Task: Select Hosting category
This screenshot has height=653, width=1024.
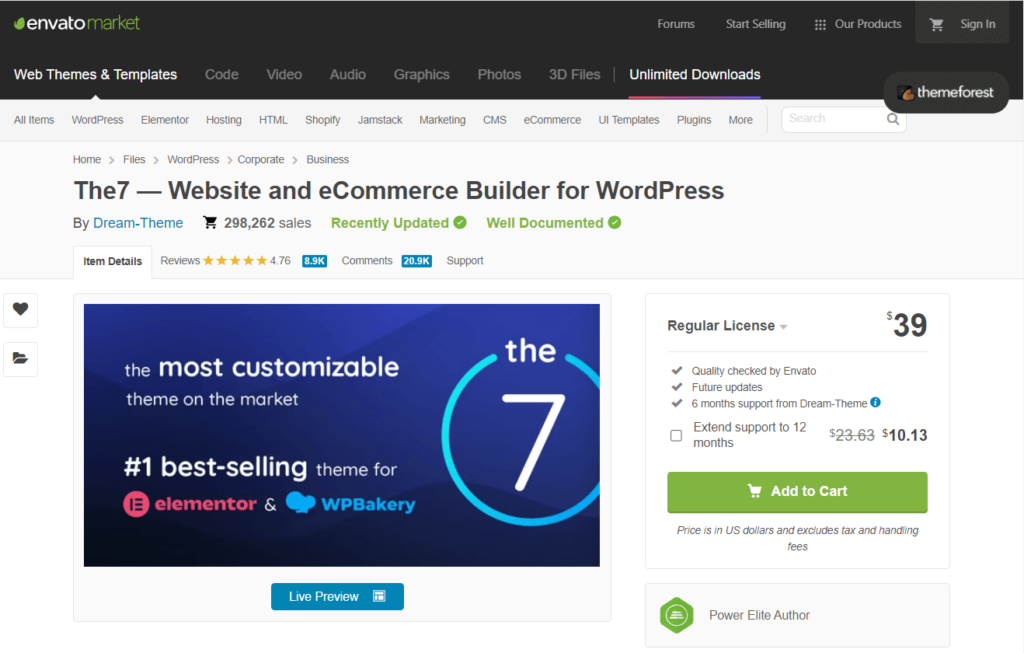Action: (224, 120)
